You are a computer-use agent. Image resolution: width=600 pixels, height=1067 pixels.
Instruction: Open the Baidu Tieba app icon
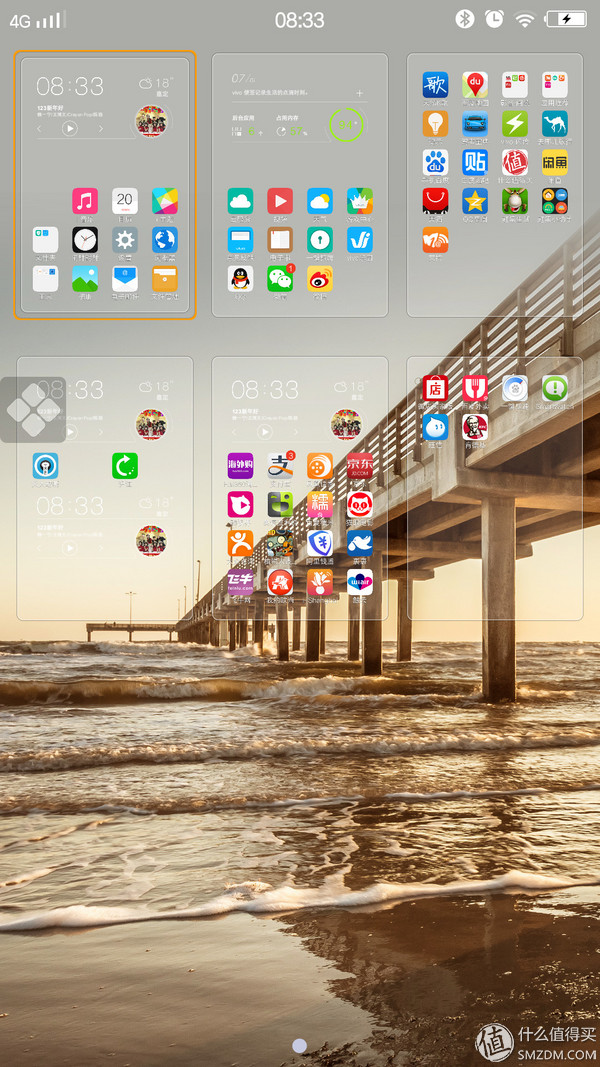coord(475,162)
